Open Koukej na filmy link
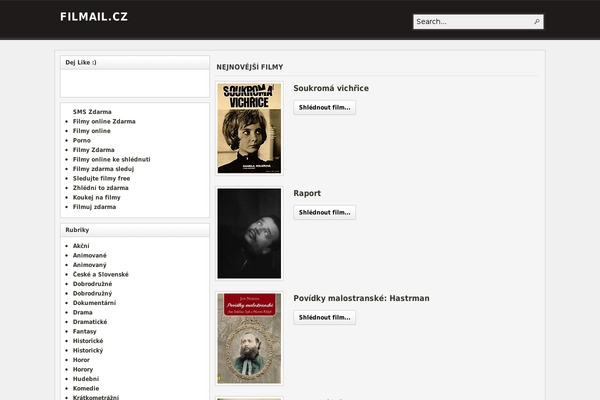The width and height of the screenshot is (600, 400). (x=96, y=198)
